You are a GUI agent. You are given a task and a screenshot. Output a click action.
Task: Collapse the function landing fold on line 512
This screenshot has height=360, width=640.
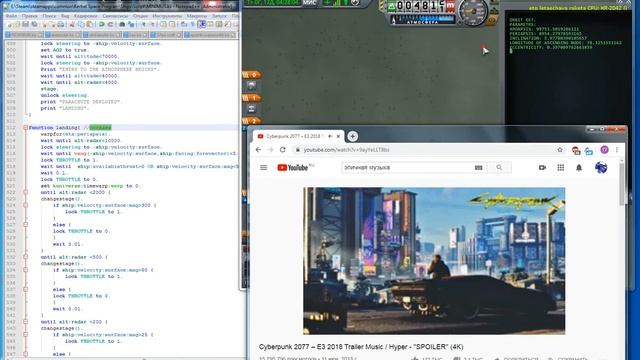click(26, 128)
